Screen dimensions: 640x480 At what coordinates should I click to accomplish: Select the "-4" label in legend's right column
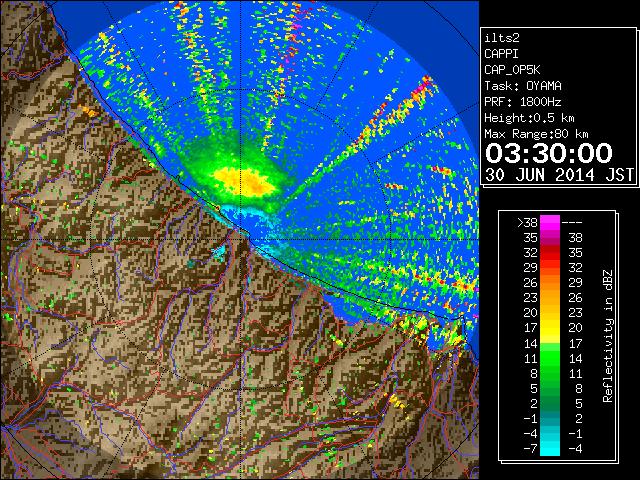[575, 449]
